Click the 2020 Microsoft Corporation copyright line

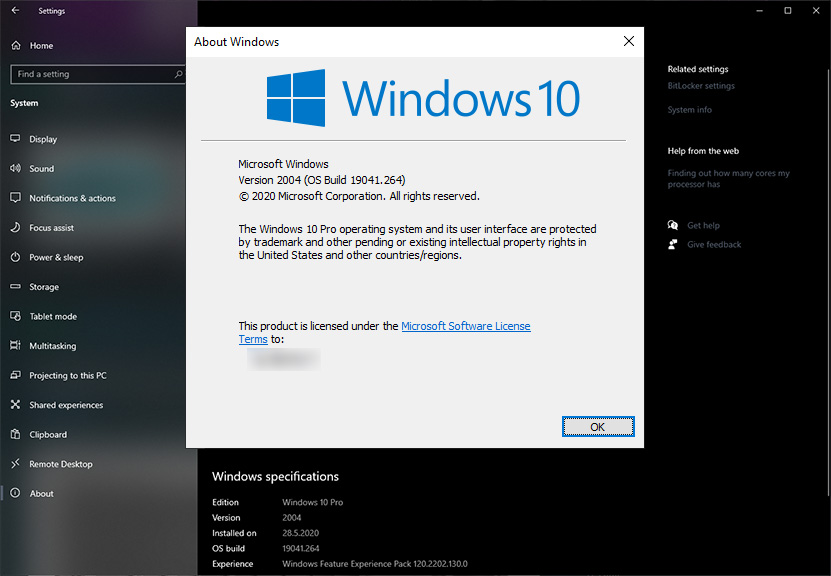pyautogui.click(x=359, y=196)
